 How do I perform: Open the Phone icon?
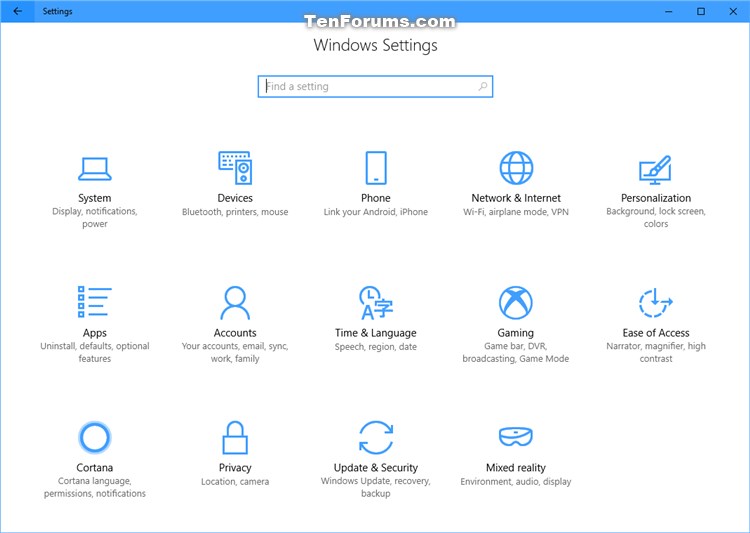coord(375,167)
